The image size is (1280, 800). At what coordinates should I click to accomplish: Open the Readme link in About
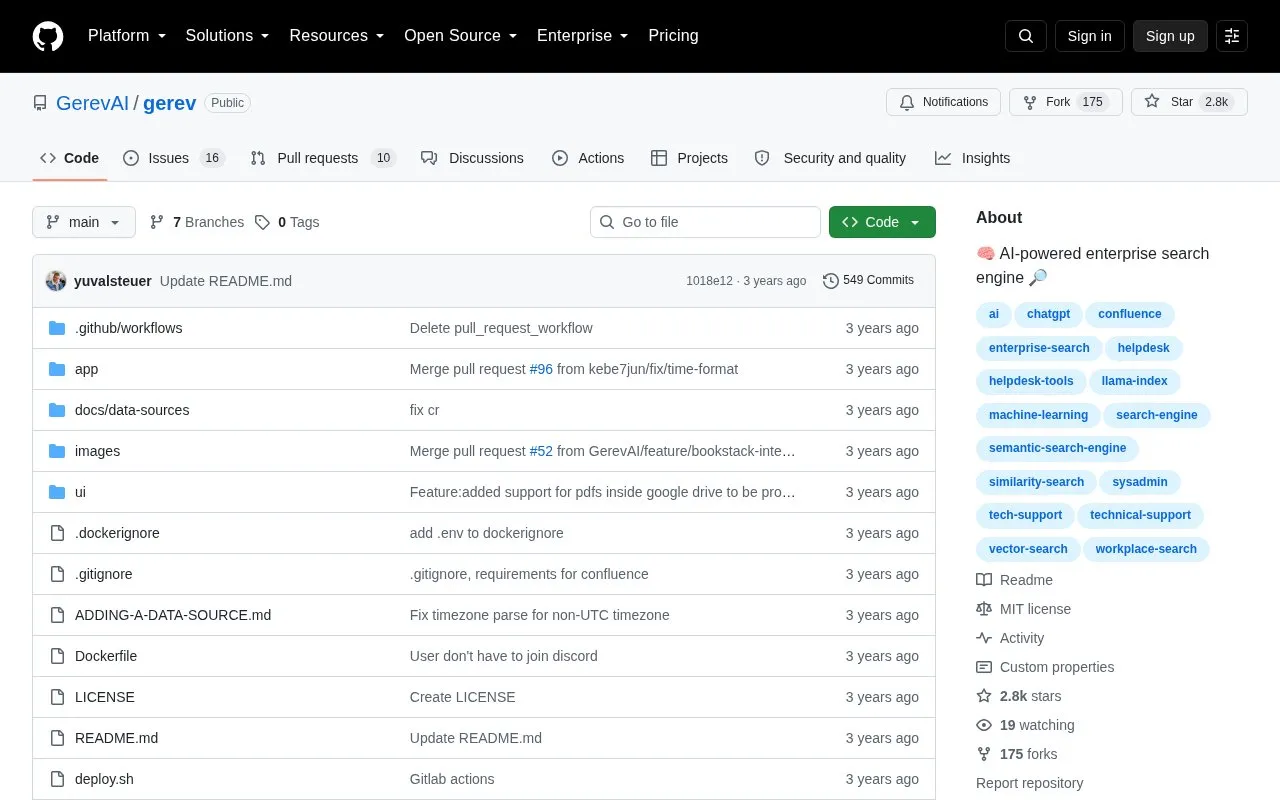1015,580
